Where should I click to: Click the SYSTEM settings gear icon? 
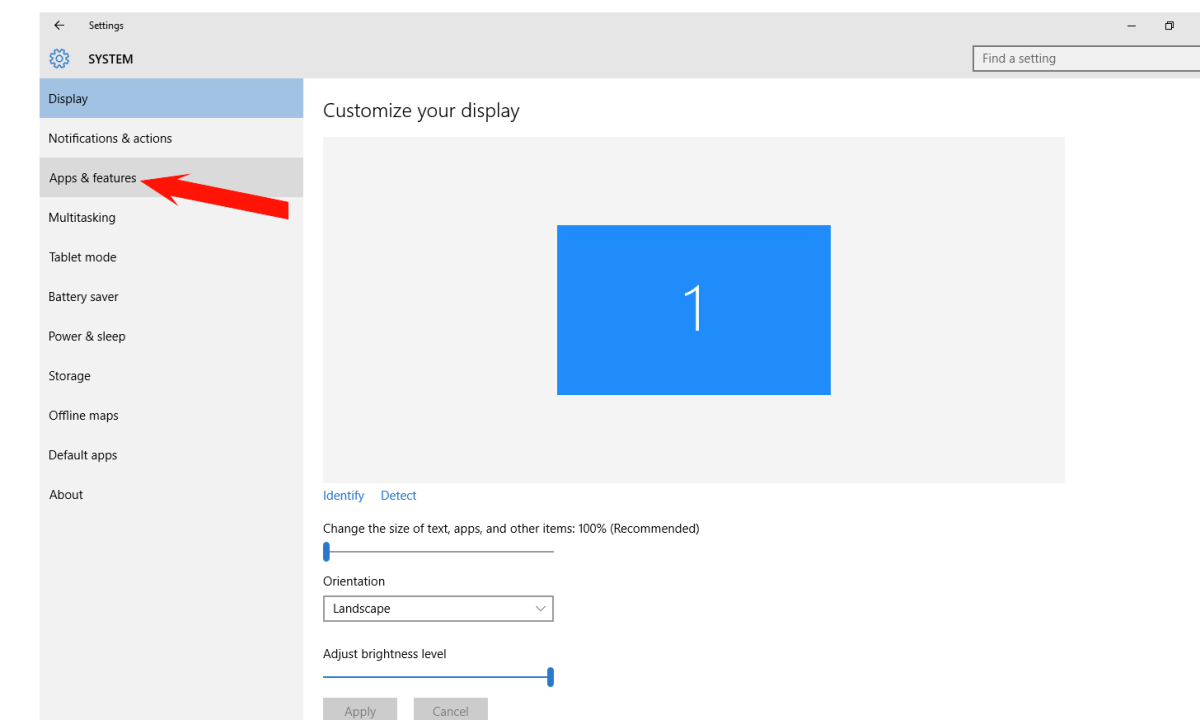tap(59, 58)
